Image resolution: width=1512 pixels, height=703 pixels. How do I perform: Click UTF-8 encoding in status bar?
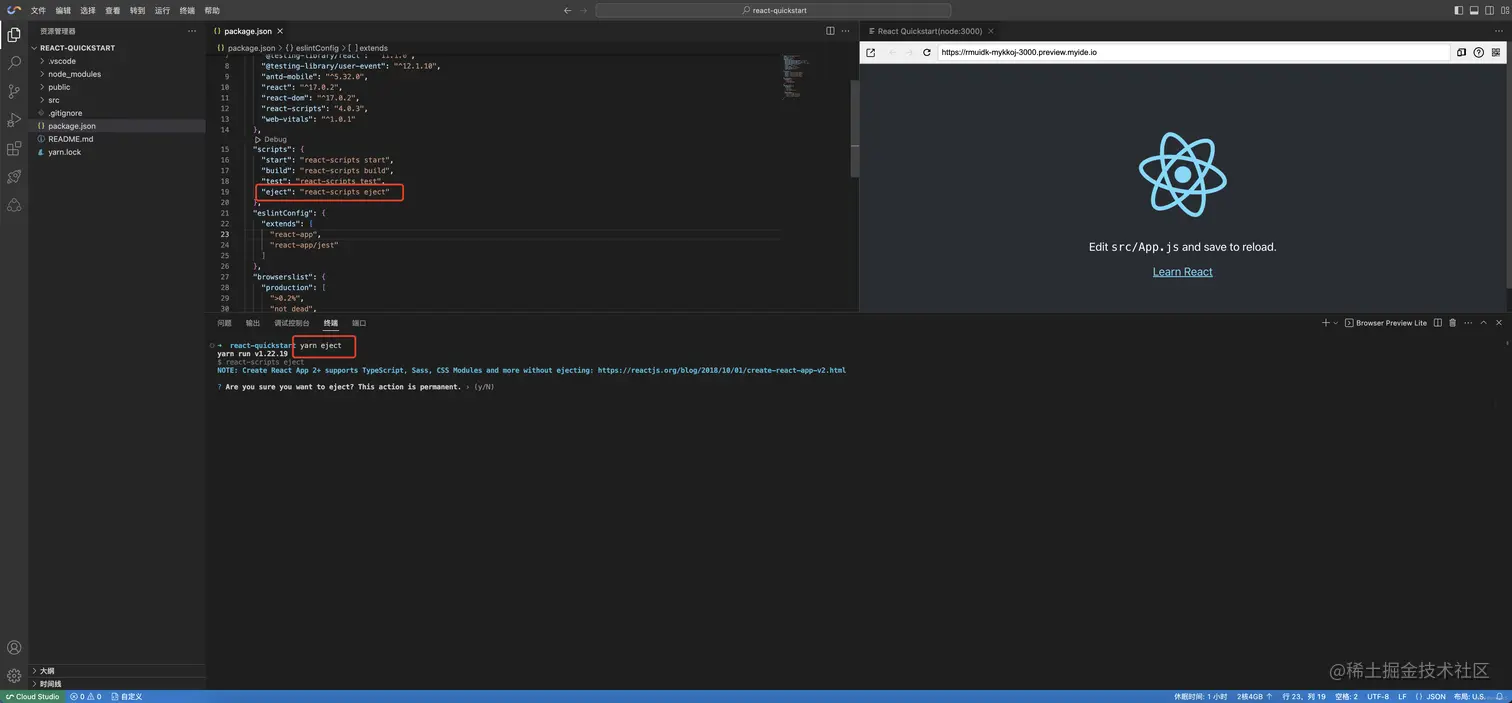pyautogui.click(x=1378, y=696)
